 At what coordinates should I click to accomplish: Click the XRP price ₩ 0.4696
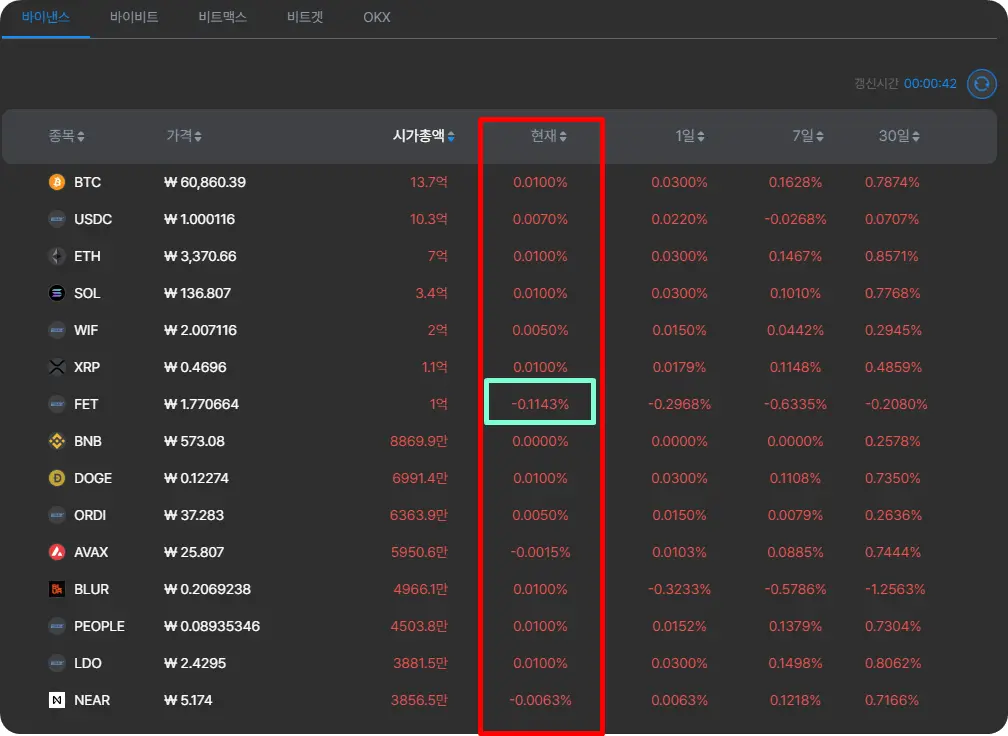pos(195,367)
